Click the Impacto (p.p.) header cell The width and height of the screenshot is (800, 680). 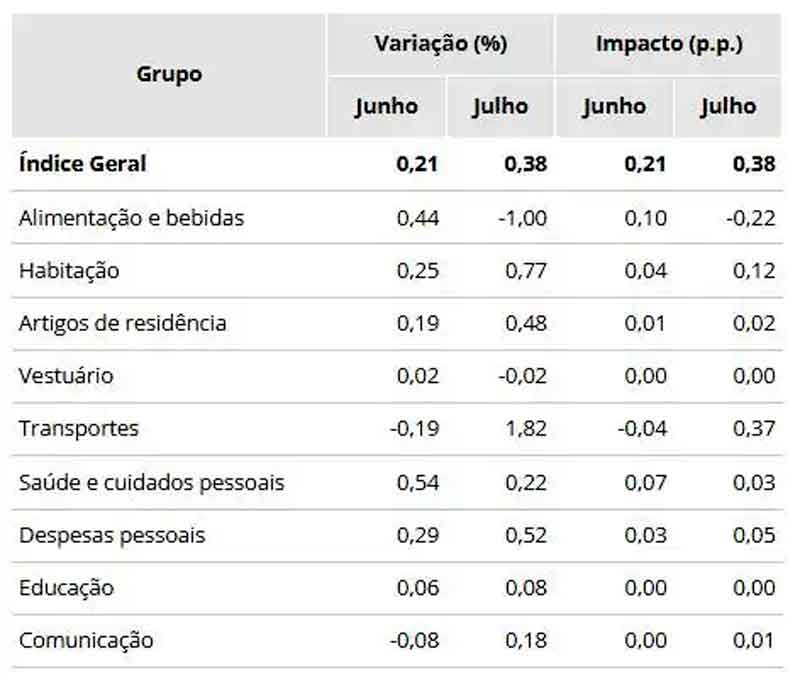click(x=669, y=44)
